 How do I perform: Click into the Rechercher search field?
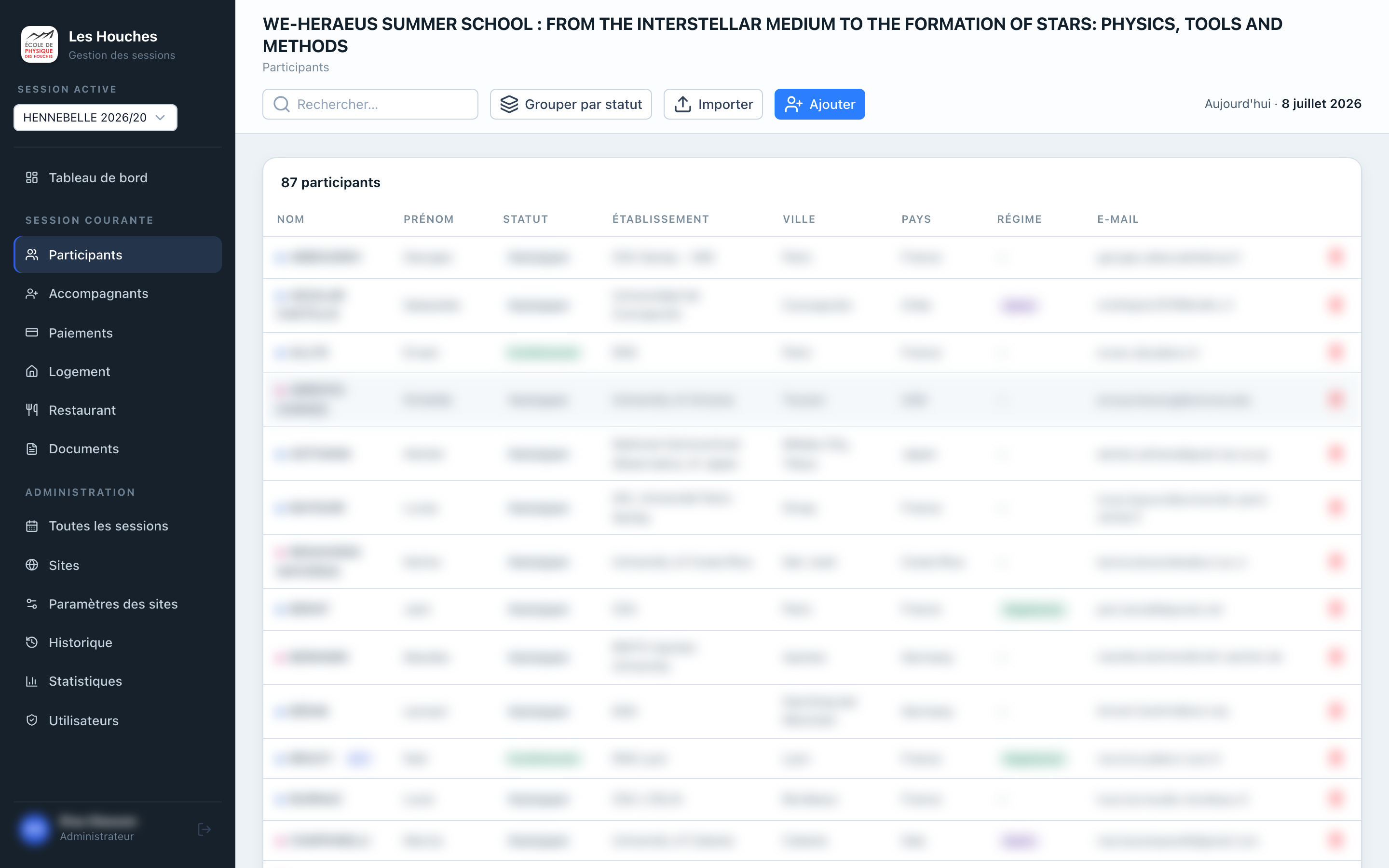coord(370,104)
